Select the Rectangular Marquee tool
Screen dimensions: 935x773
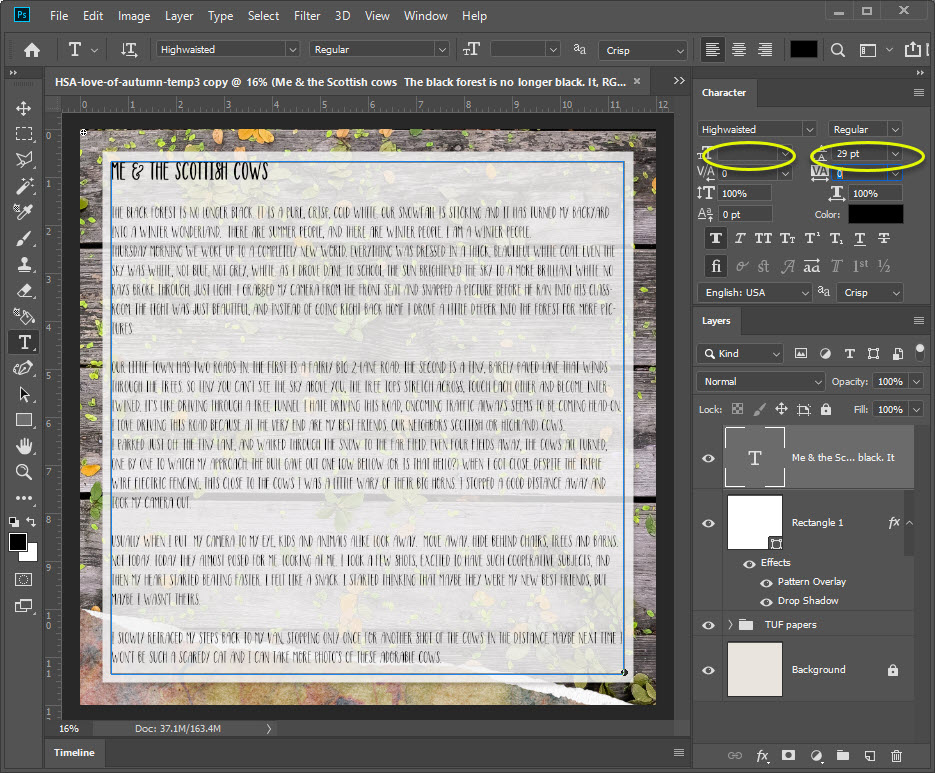pyautogui.click(x=24, y=134)
